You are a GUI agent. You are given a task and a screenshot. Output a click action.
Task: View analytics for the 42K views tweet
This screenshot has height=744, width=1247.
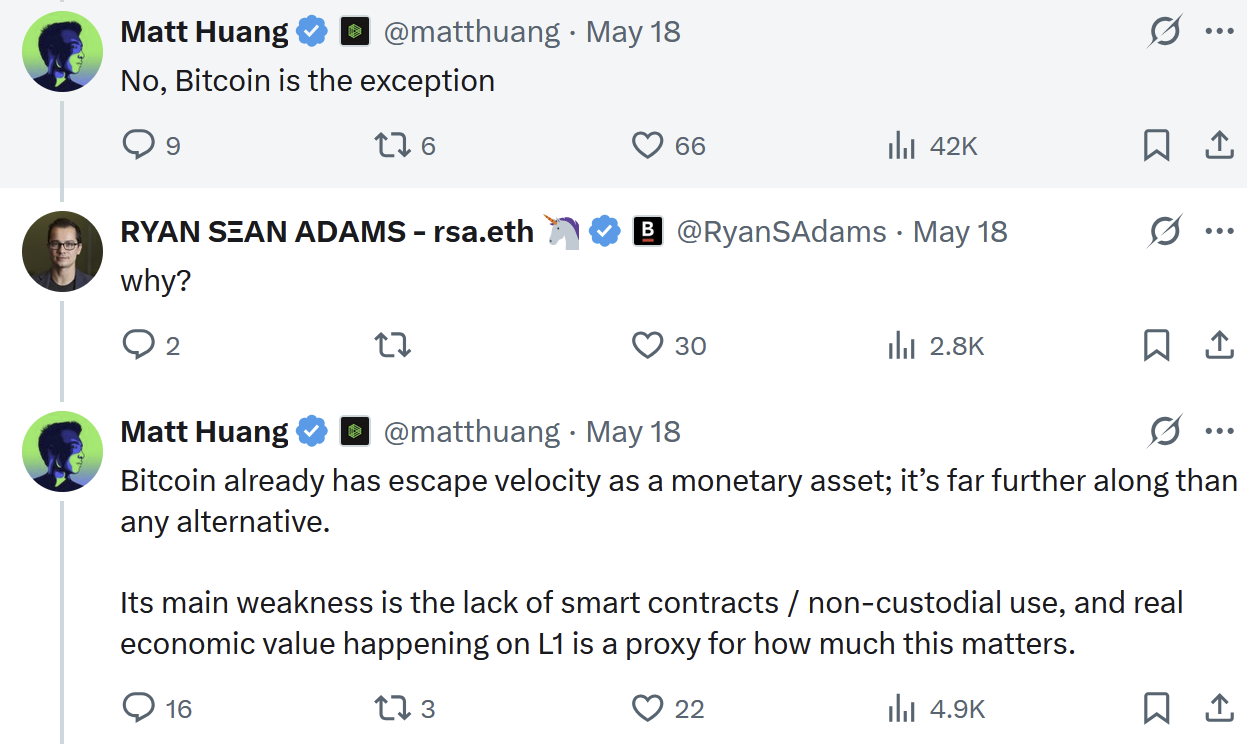[x=932, y=146]
